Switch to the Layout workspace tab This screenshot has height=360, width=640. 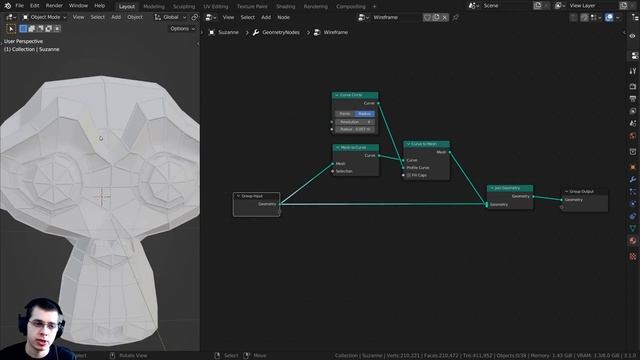(127, 7)
